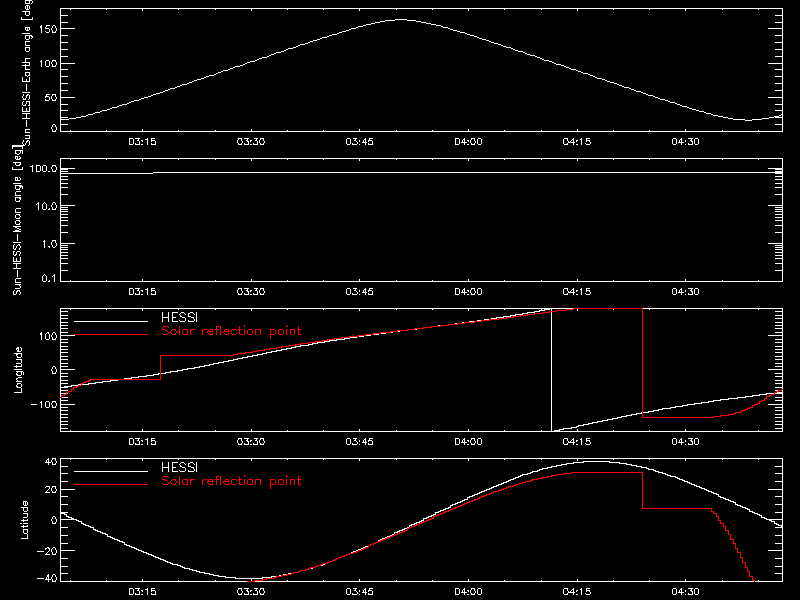Click 03:30 under the Latitude plot
This screenshot has height=600, width=800.
coord(251,592)
